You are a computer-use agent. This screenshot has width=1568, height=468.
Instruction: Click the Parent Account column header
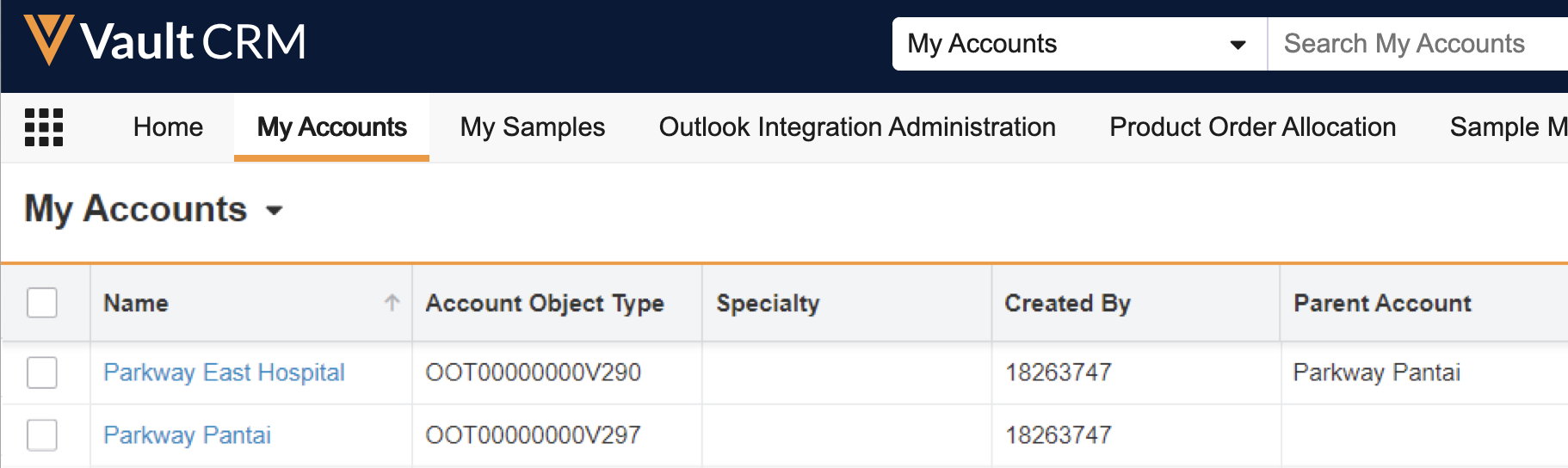[1382, 303]
